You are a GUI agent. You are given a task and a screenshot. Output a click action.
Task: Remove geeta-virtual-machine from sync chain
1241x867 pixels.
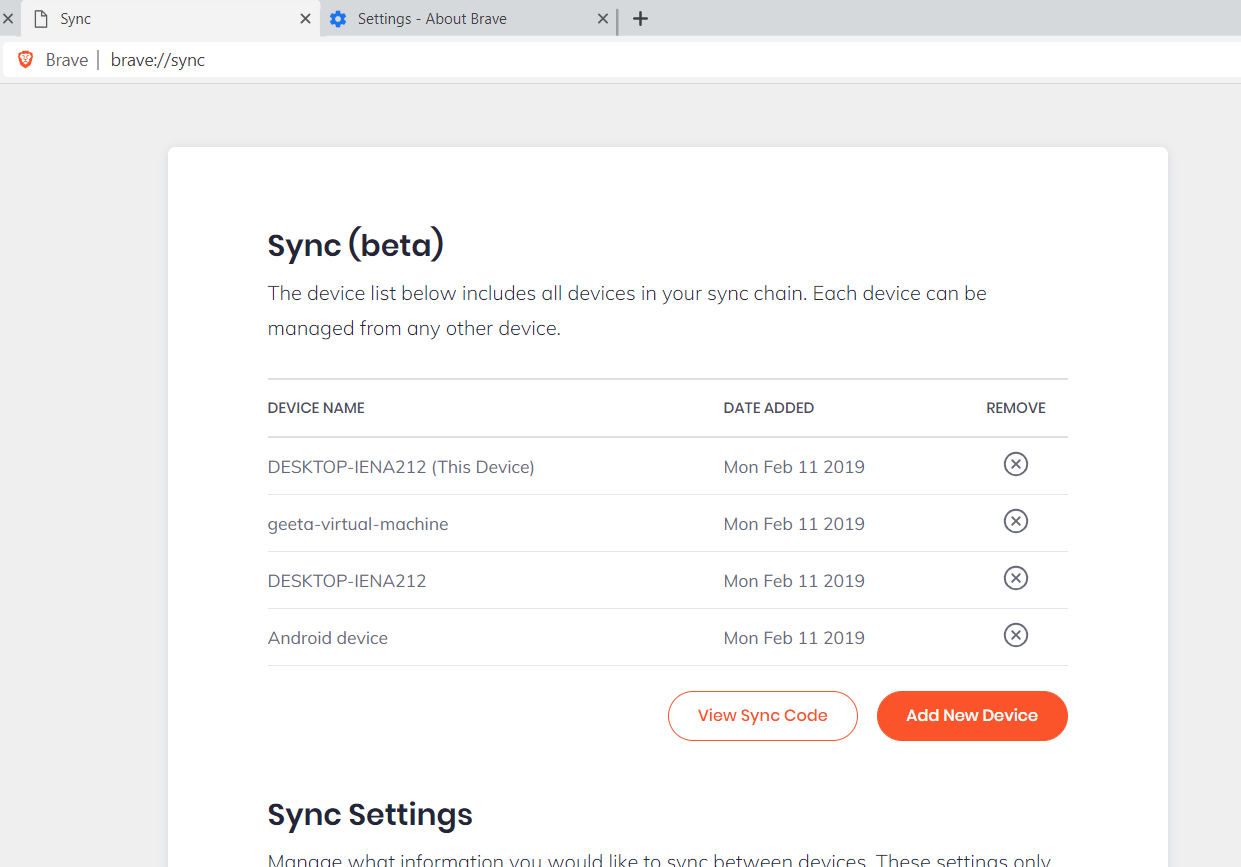point(1015,521)
